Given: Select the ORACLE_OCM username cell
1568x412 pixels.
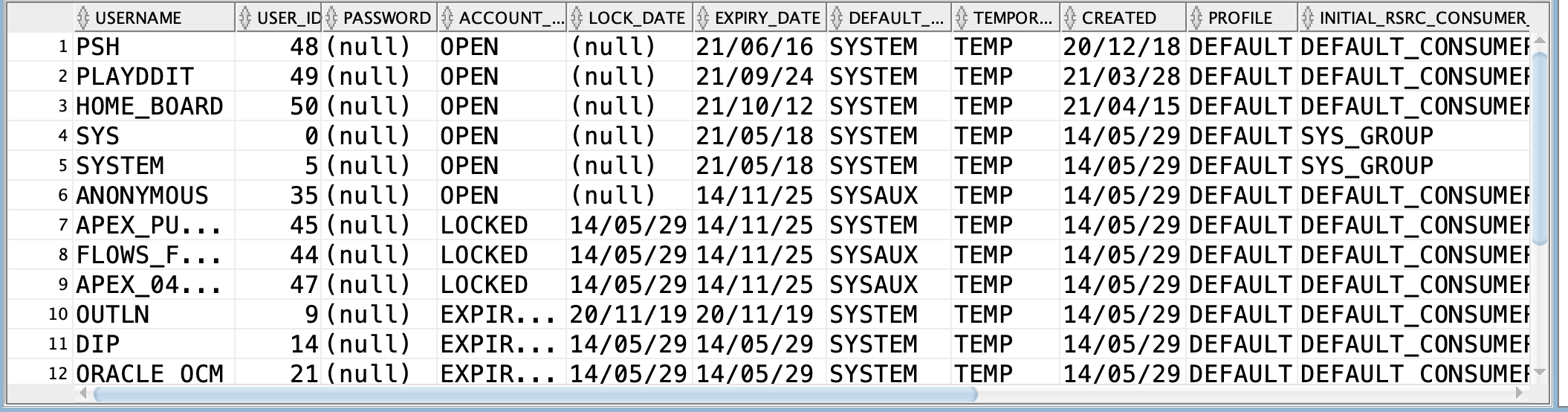Looking at the screenshot, I should (x=155, y=372).
